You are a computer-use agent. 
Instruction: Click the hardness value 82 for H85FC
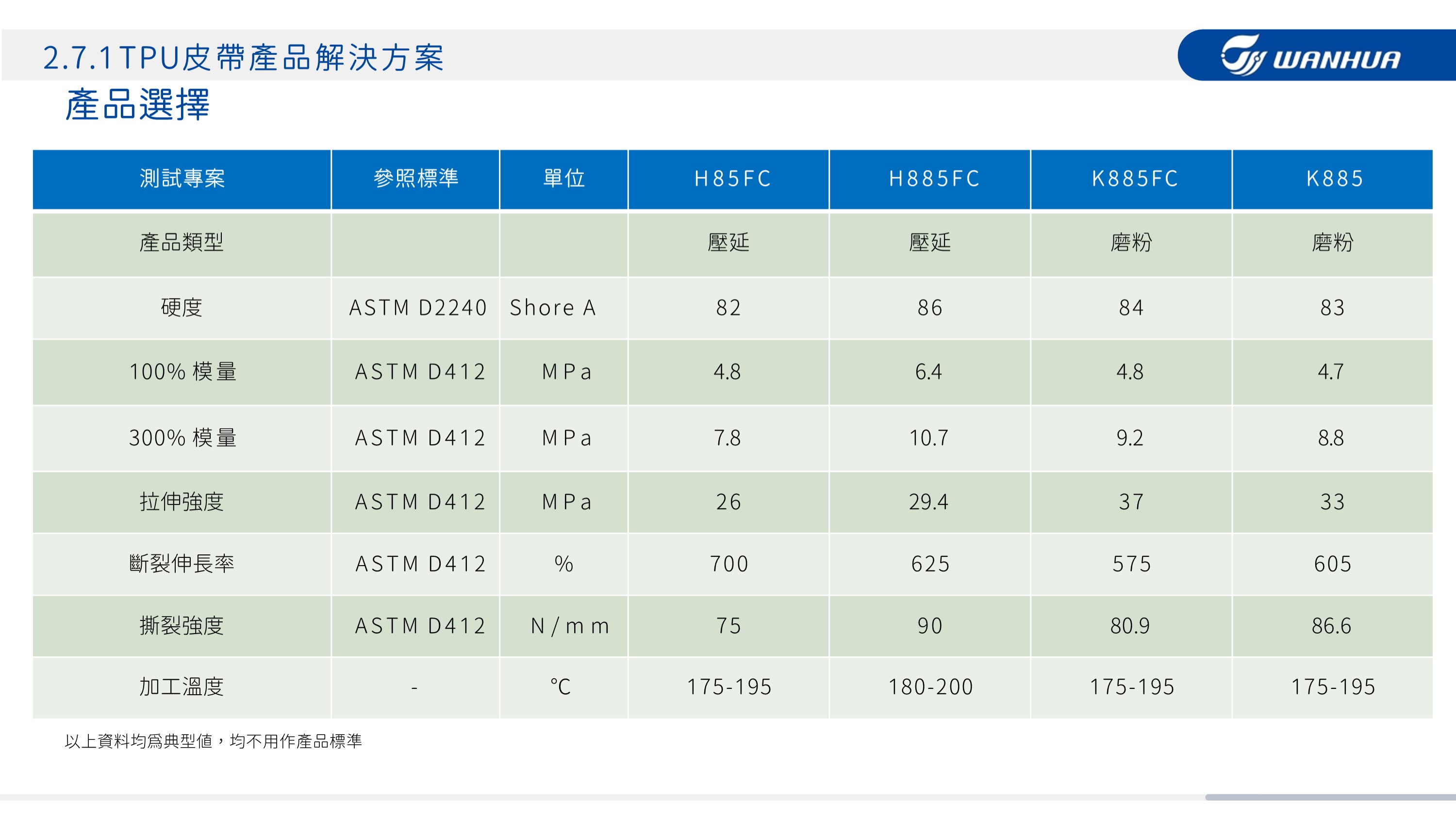(x=728, y=308)
